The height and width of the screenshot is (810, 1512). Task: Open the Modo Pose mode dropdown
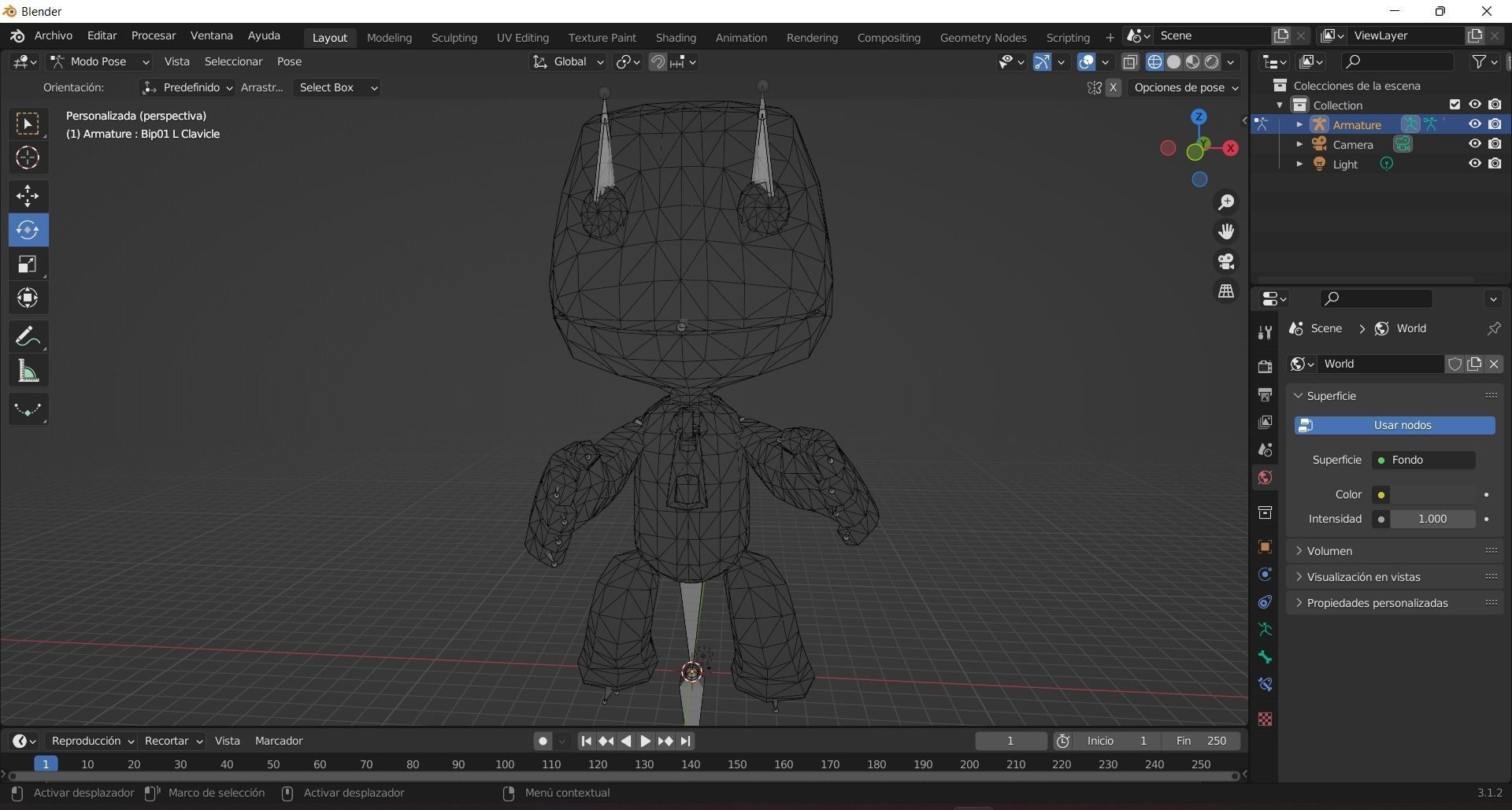[99, 61]
